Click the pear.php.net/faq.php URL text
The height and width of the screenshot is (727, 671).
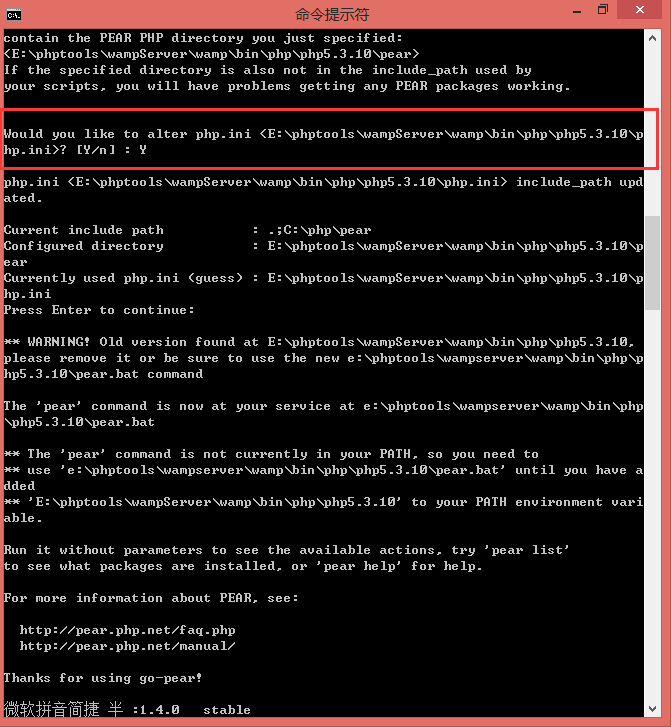(128, 630)
